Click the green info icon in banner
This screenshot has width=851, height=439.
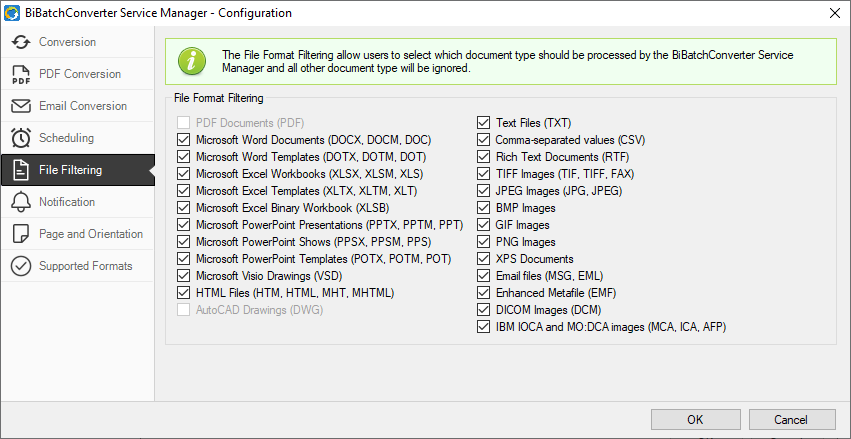coord(192,61)
